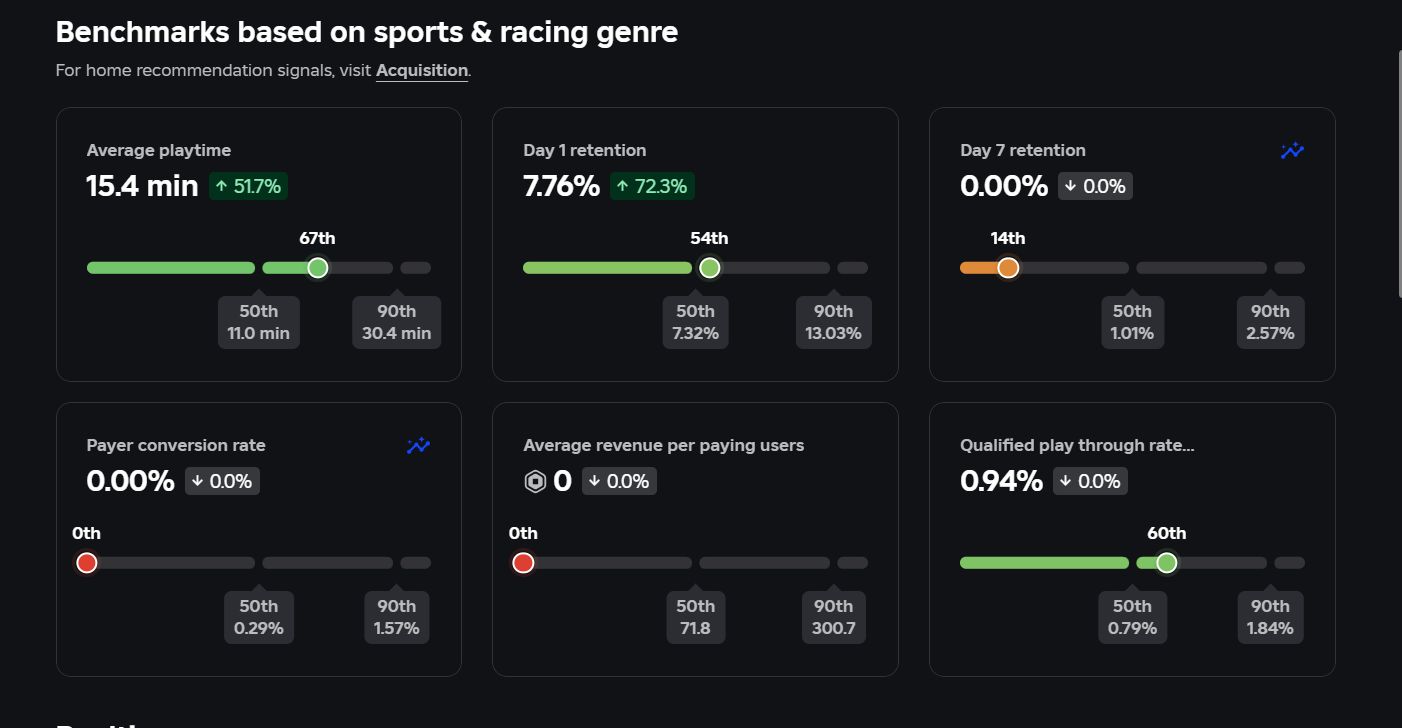The height and width of the screenshot is (728, 1402).
Task: Click the Day 7 retention orange percentile marker
Action: pos(1008,268)
